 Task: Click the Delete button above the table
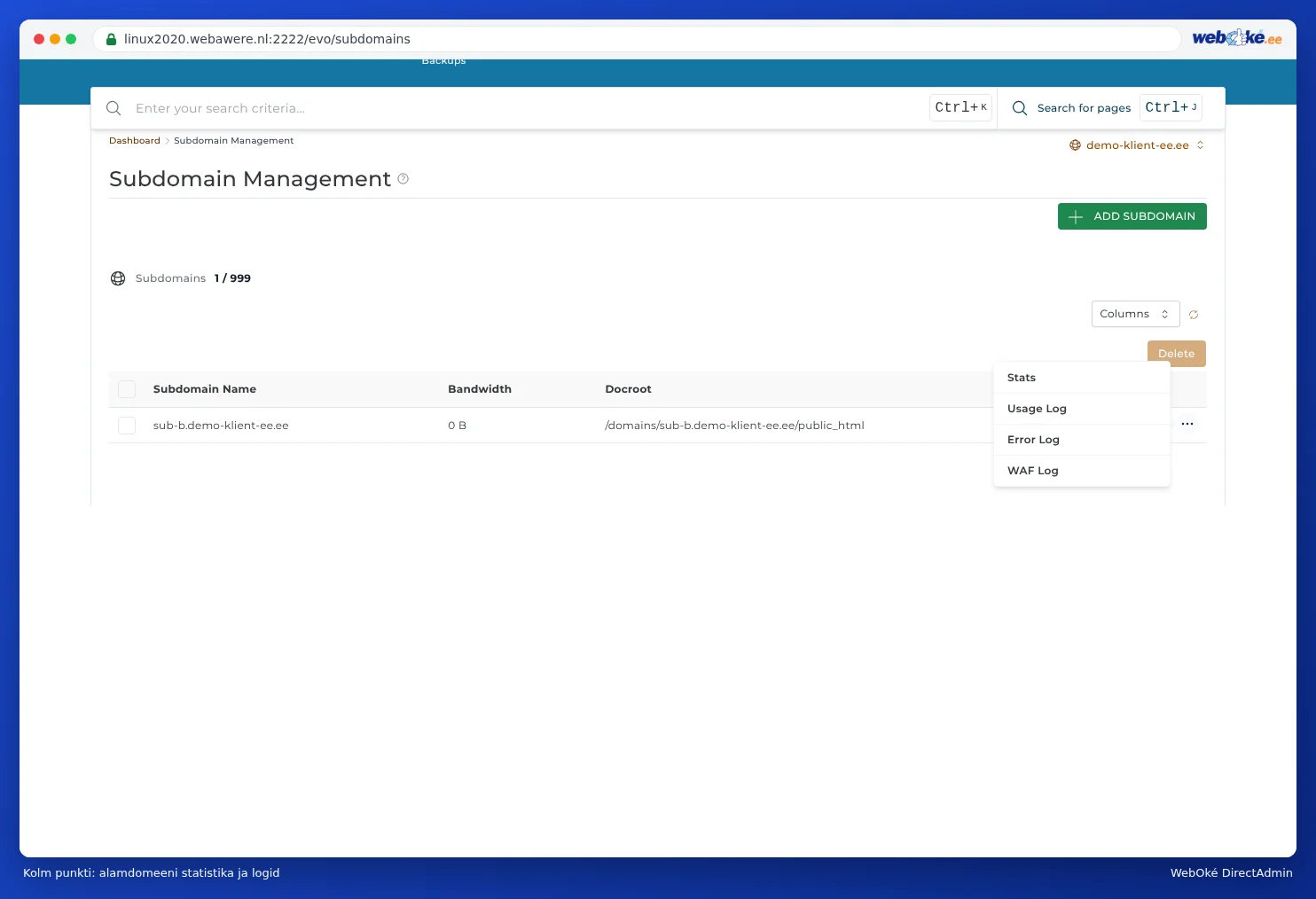pos(1176,353)
